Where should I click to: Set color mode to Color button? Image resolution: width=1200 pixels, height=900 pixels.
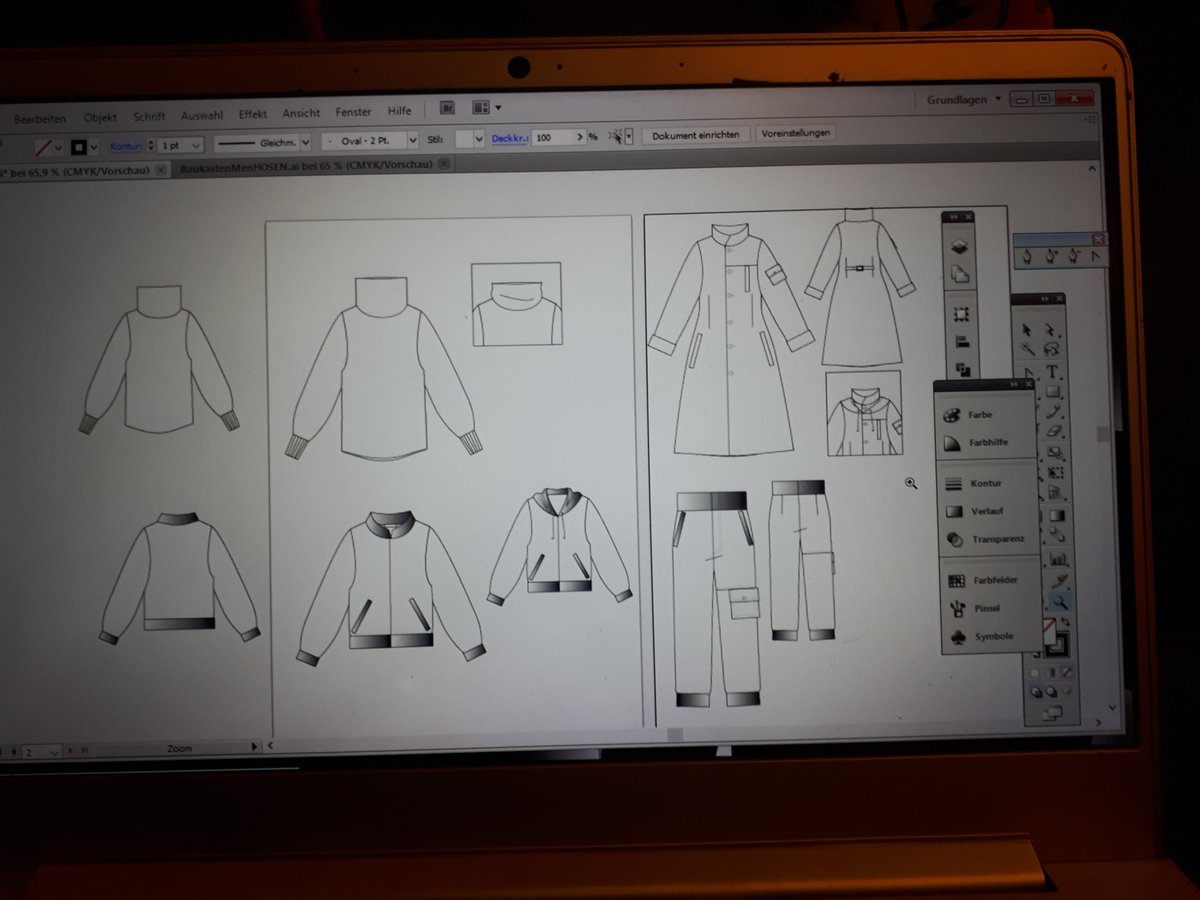click(1035, 673)
